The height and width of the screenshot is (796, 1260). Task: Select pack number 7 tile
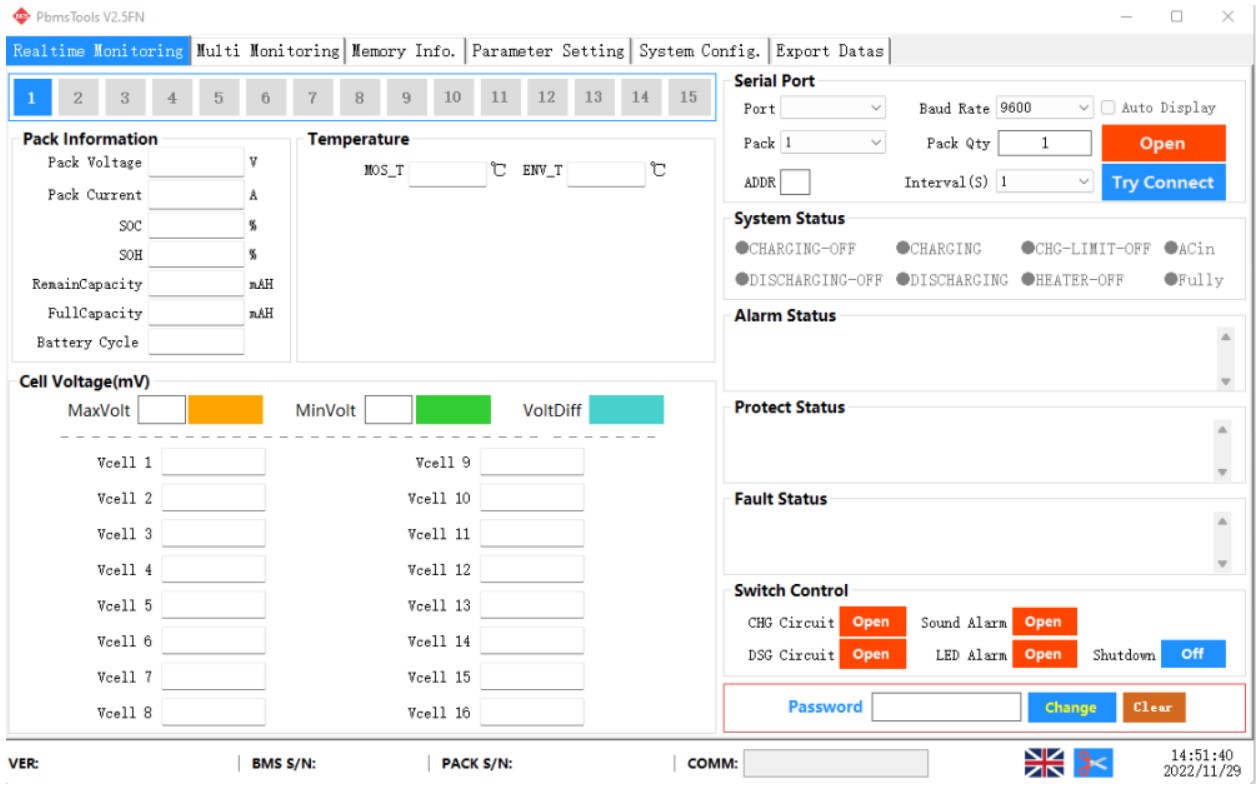coord(313,97)
